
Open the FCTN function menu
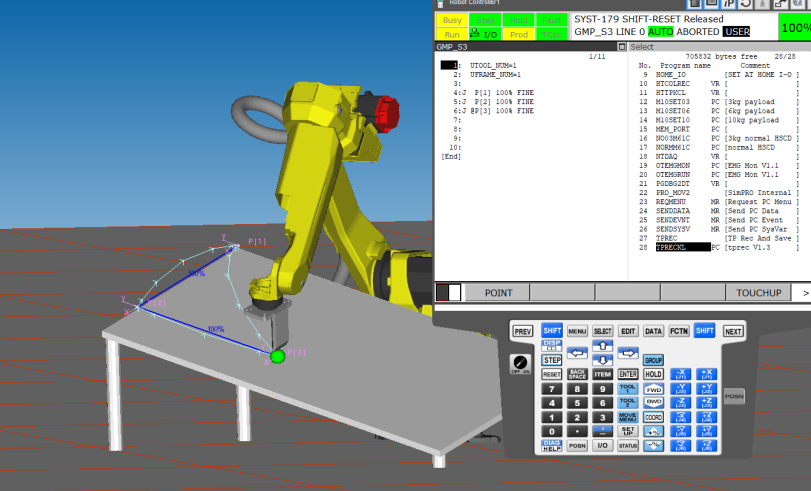pyautogui.click(x=678, y=330)
